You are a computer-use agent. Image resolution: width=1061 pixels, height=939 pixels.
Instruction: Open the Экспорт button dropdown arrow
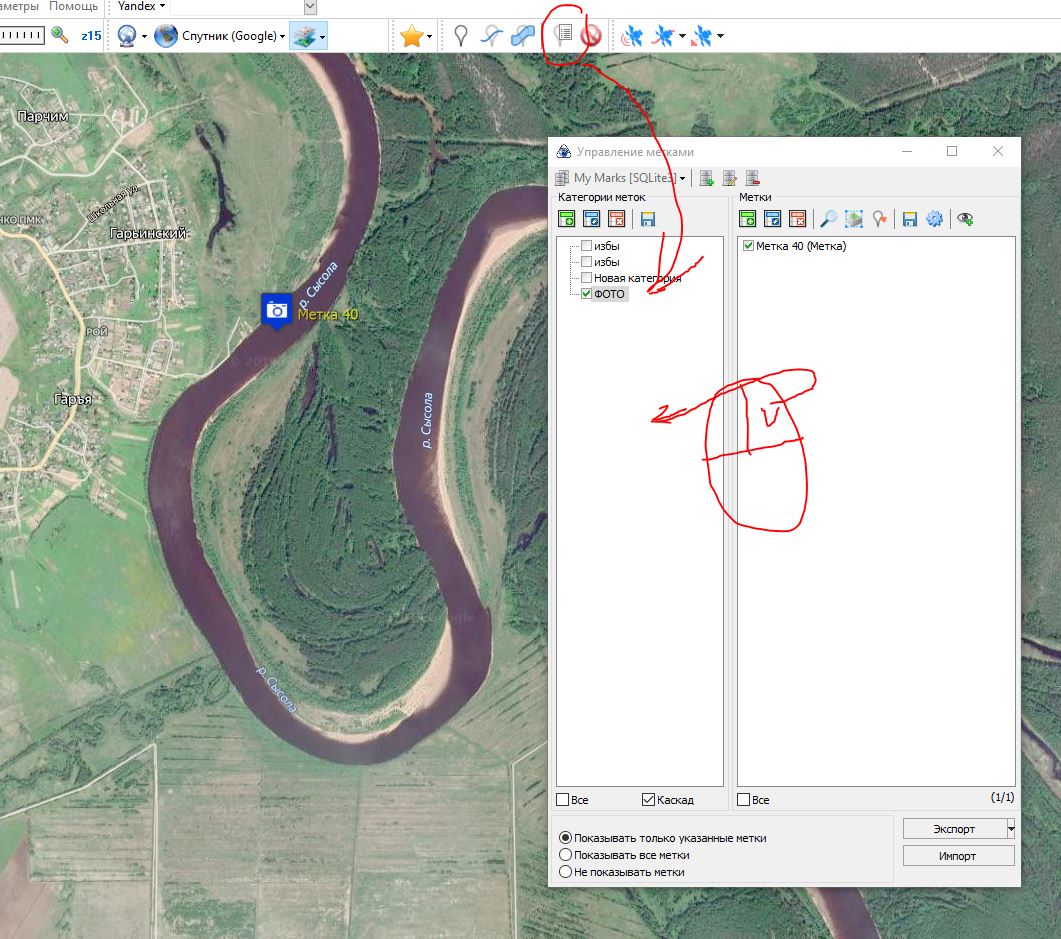[1010, 829]
